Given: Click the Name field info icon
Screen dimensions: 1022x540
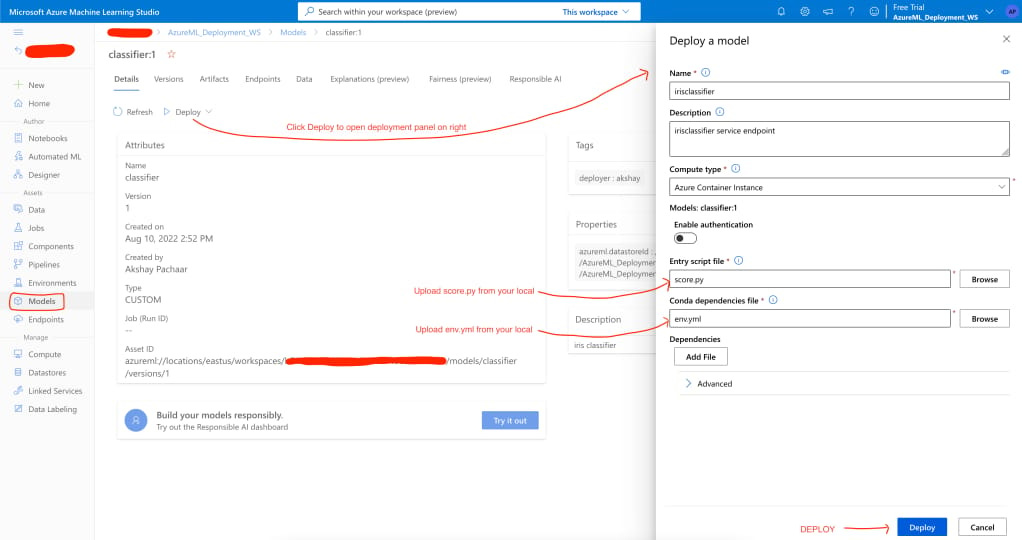Looking at the screenshot, I should tap(705, 72).
